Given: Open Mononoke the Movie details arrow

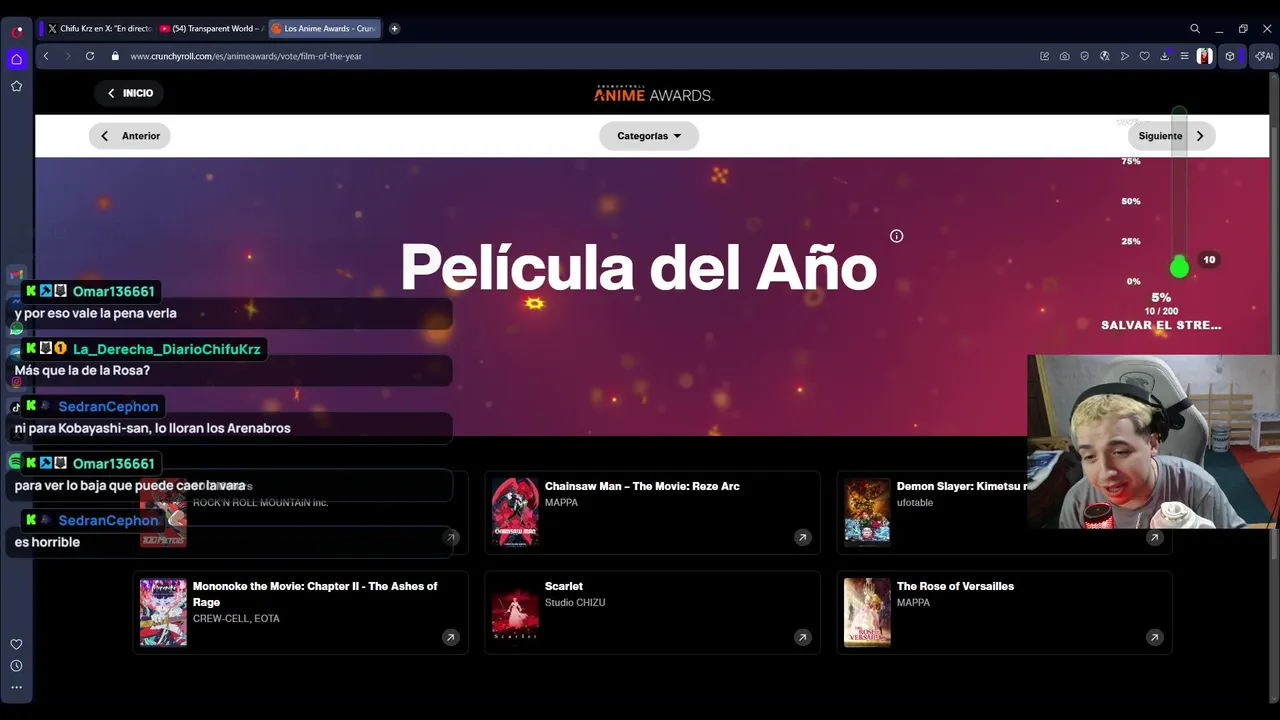Looking at the screenshot, I should point(450,638).
